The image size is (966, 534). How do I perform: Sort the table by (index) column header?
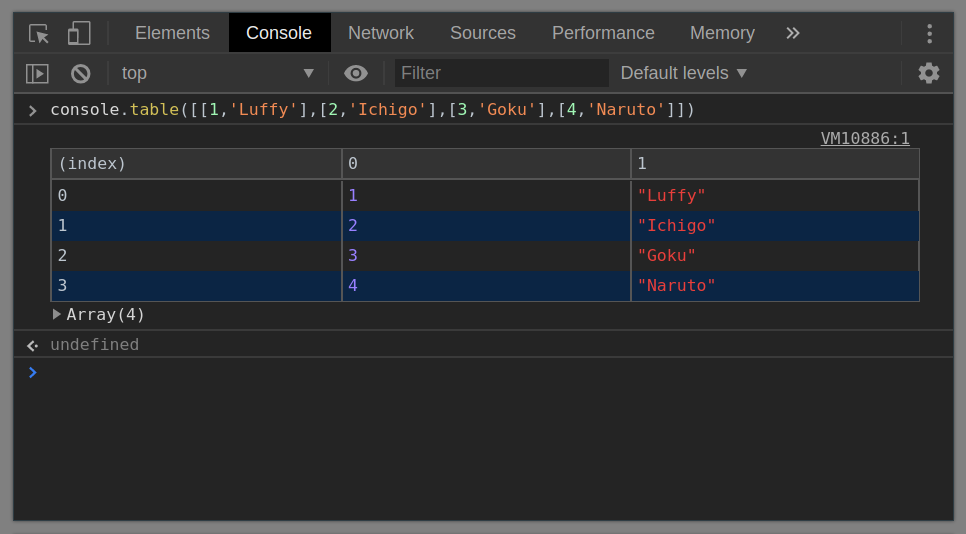(197, 164)
